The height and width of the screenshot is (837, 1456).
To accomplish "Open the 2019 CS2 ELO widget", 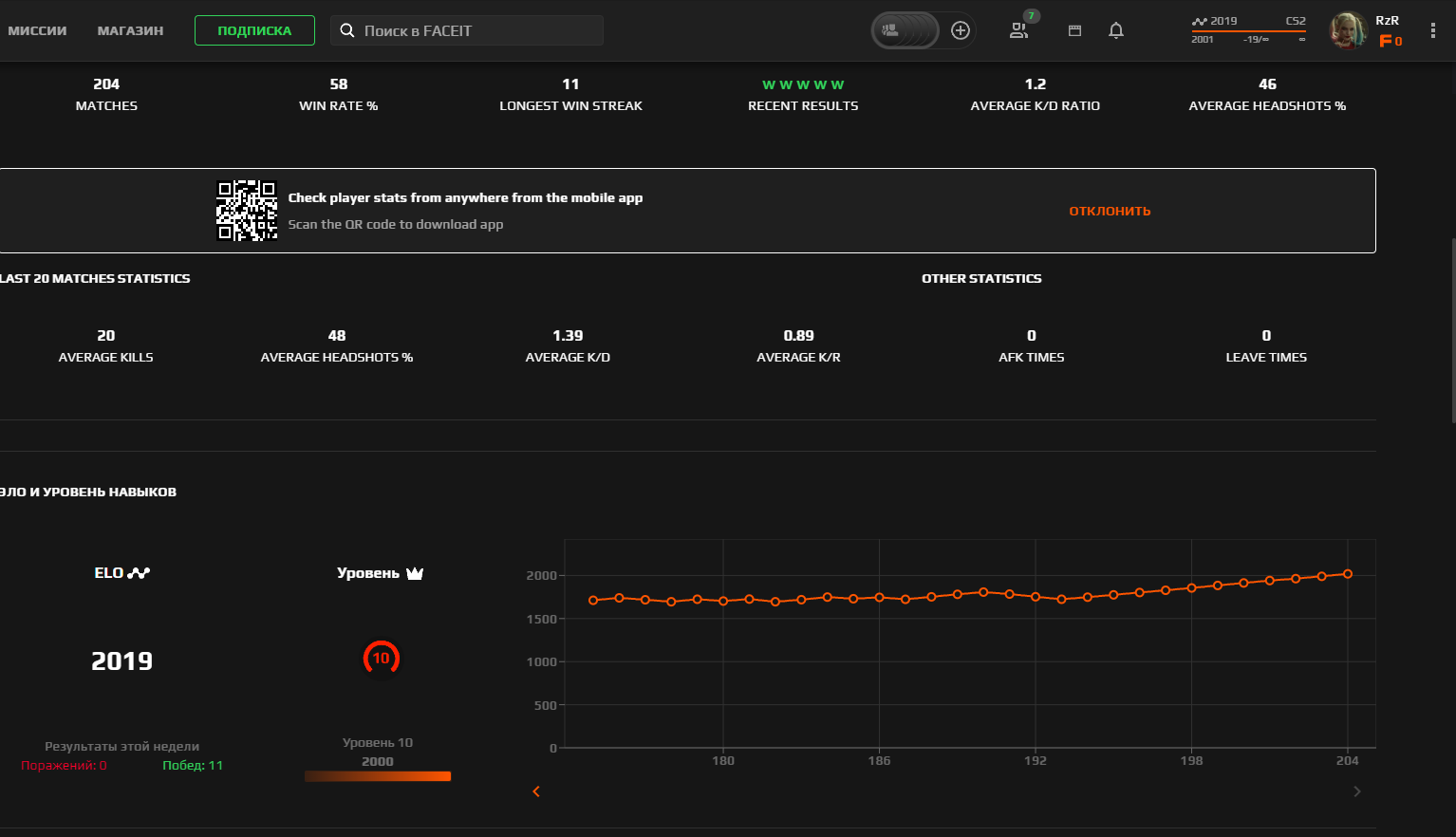I will [1249, 29].
